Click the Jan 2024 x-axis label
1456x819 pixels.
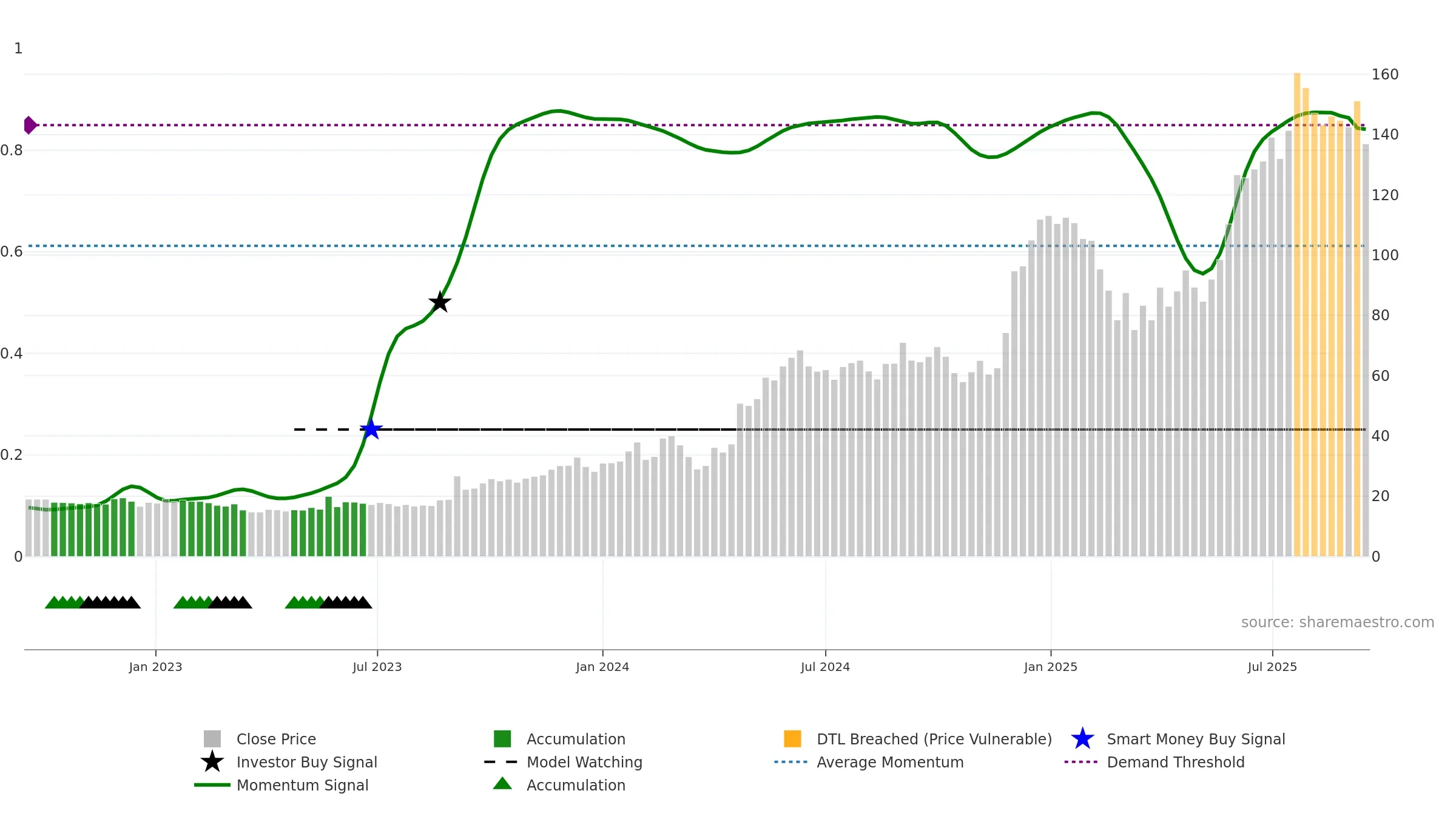pyautogui.click(x=602, y=667)
